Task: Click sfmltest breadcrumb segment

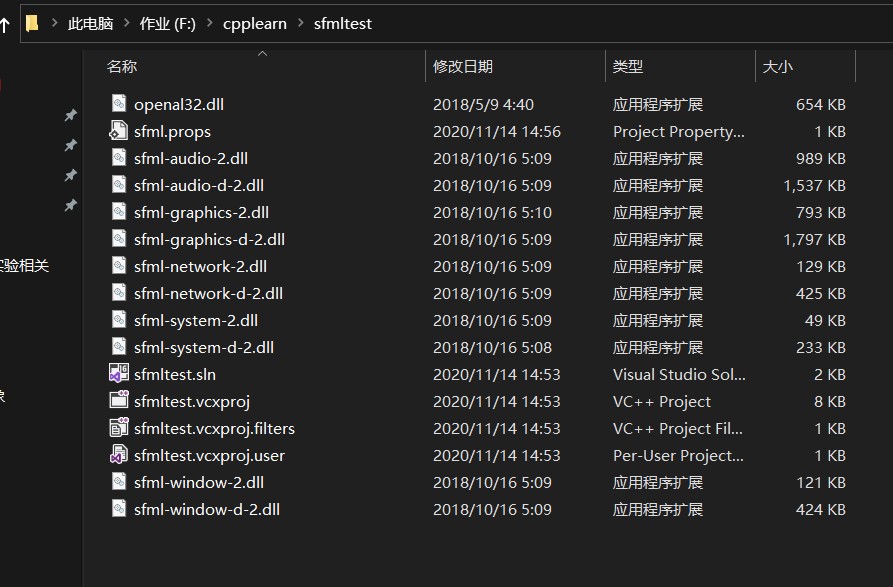Action: click(x=343, y=23)
